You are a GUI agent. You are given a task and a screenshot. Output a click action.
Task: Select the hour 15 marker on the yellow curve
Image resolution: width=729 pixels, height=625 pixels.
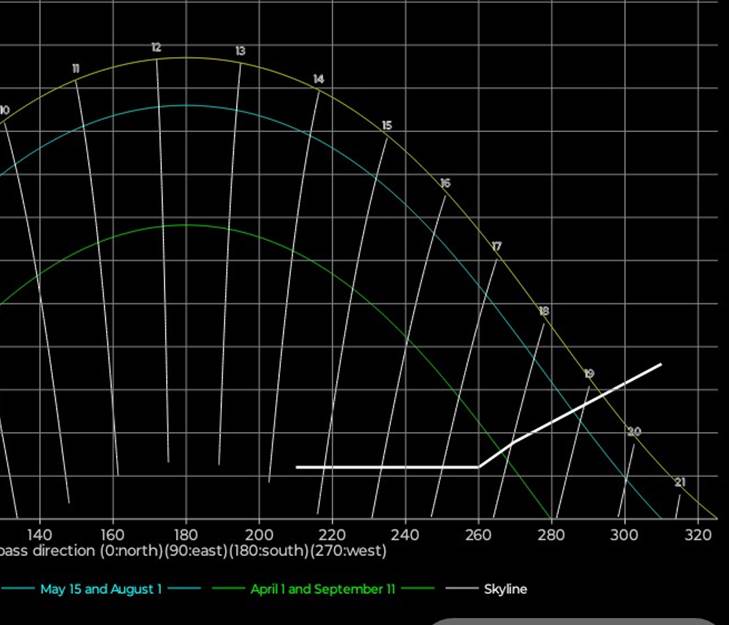point(387,126)
